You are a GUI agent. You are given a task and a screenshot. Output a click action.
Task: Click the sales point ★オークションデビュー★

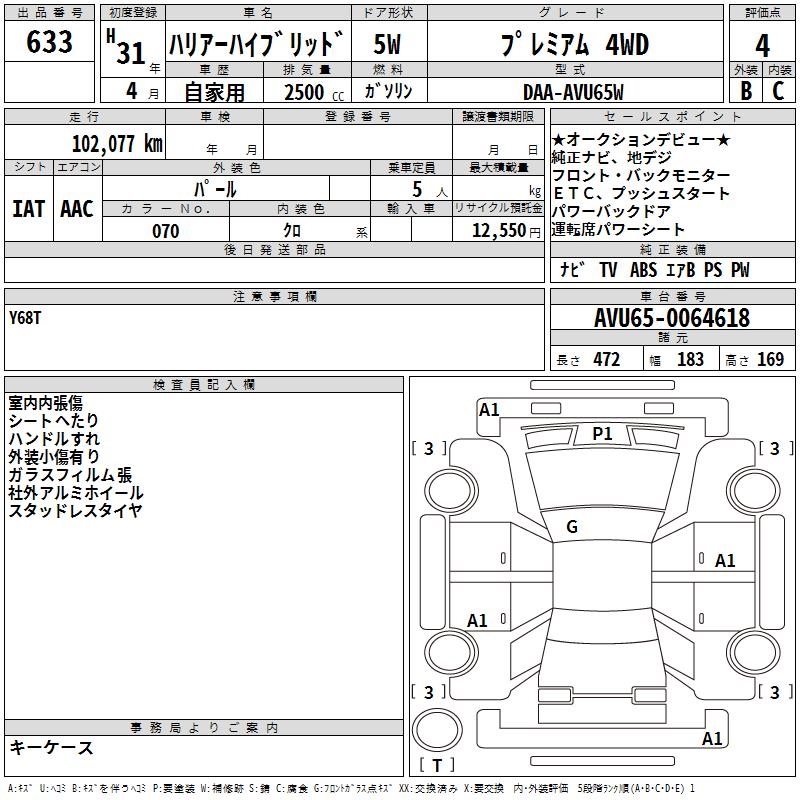pos(641,139)
